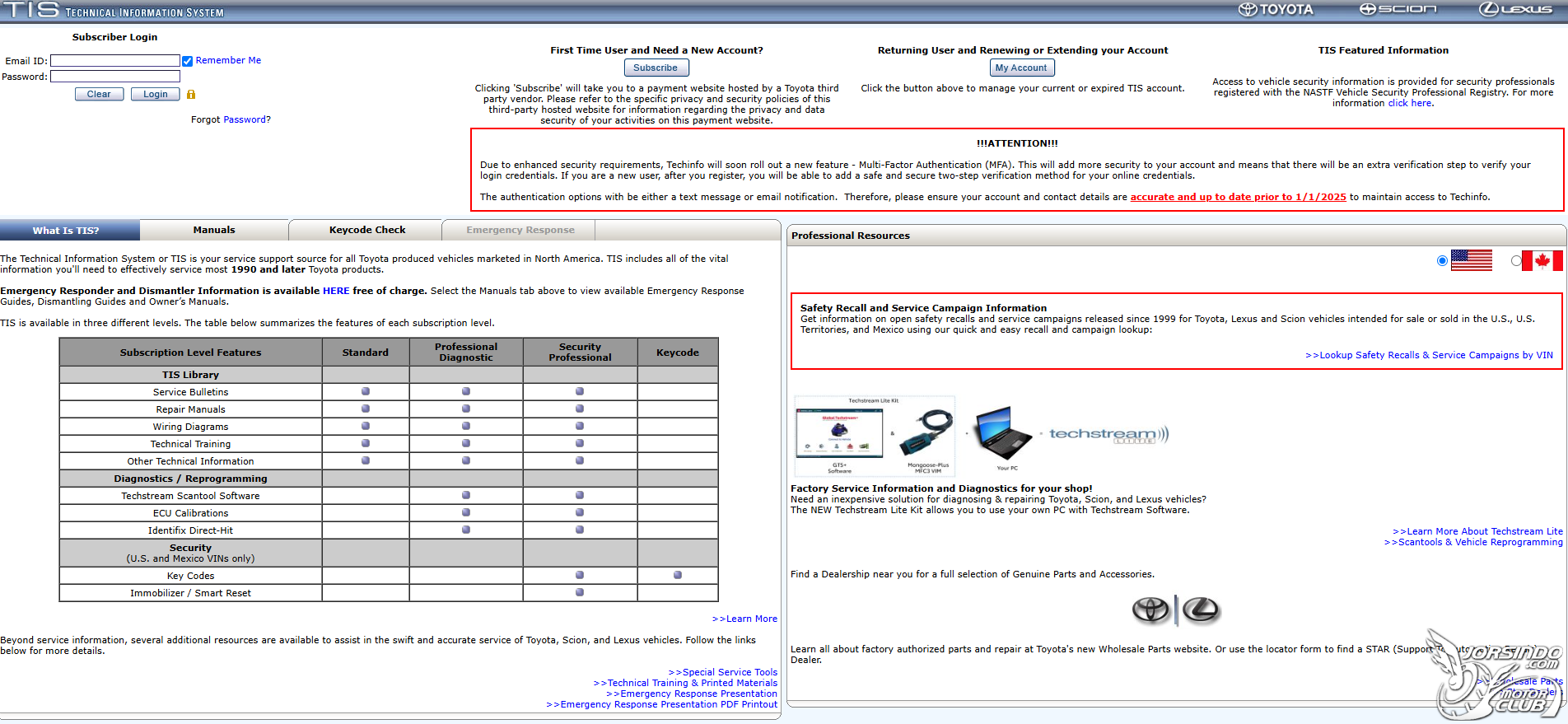Click the Techstream Scantool Software row label

pos(190,497)
